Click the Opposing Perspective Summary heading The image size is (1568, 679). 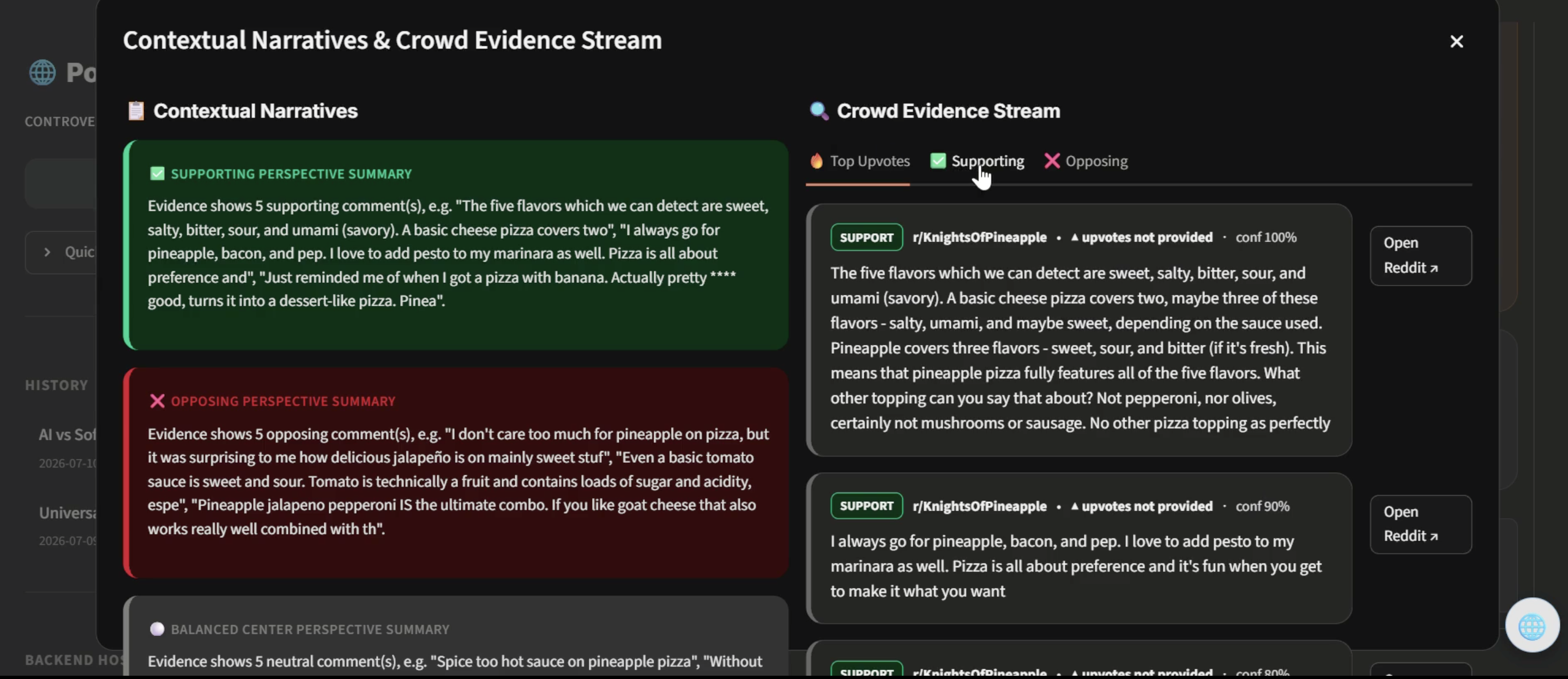[283, 401]
